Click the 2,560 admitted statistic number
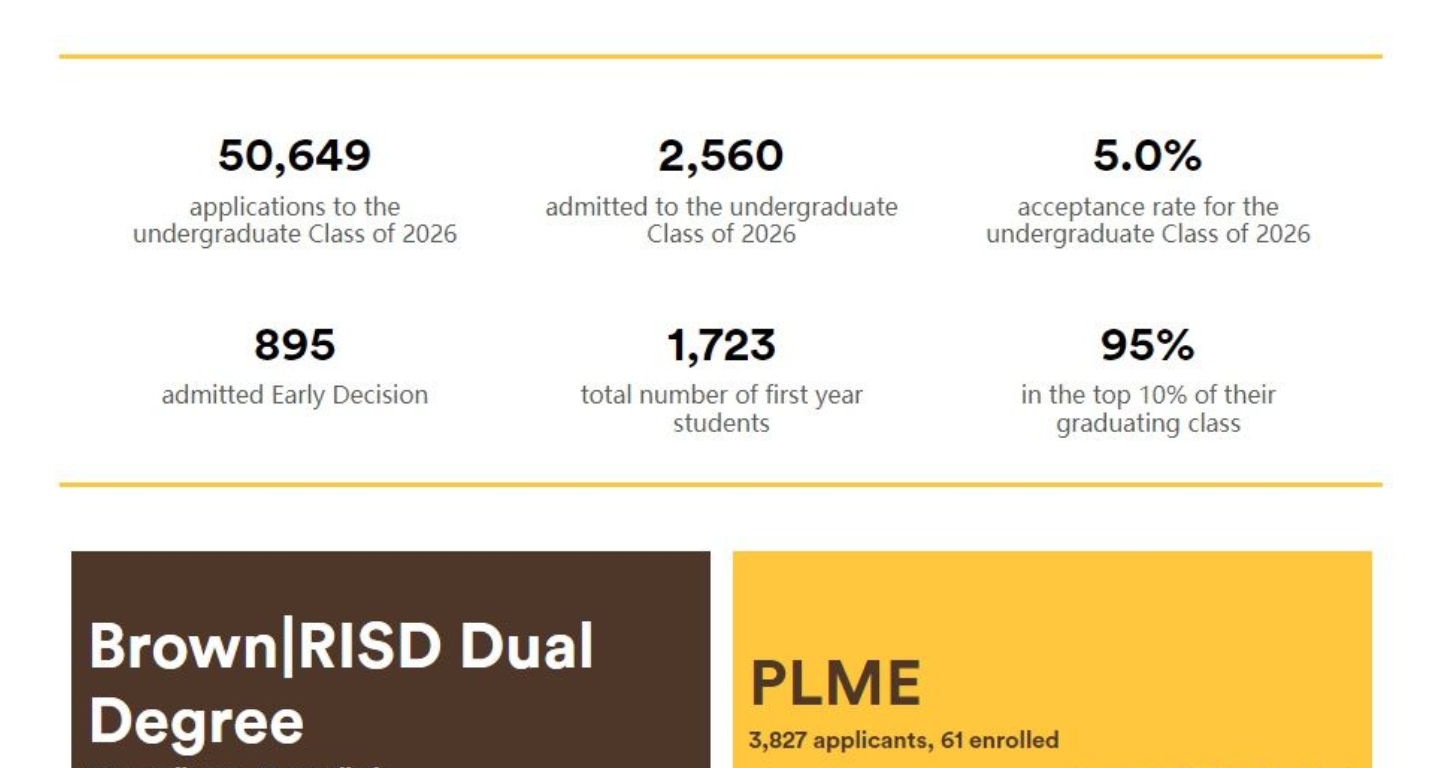The height and width of the screenshot is (768, 1432). [x=720, y=156]
